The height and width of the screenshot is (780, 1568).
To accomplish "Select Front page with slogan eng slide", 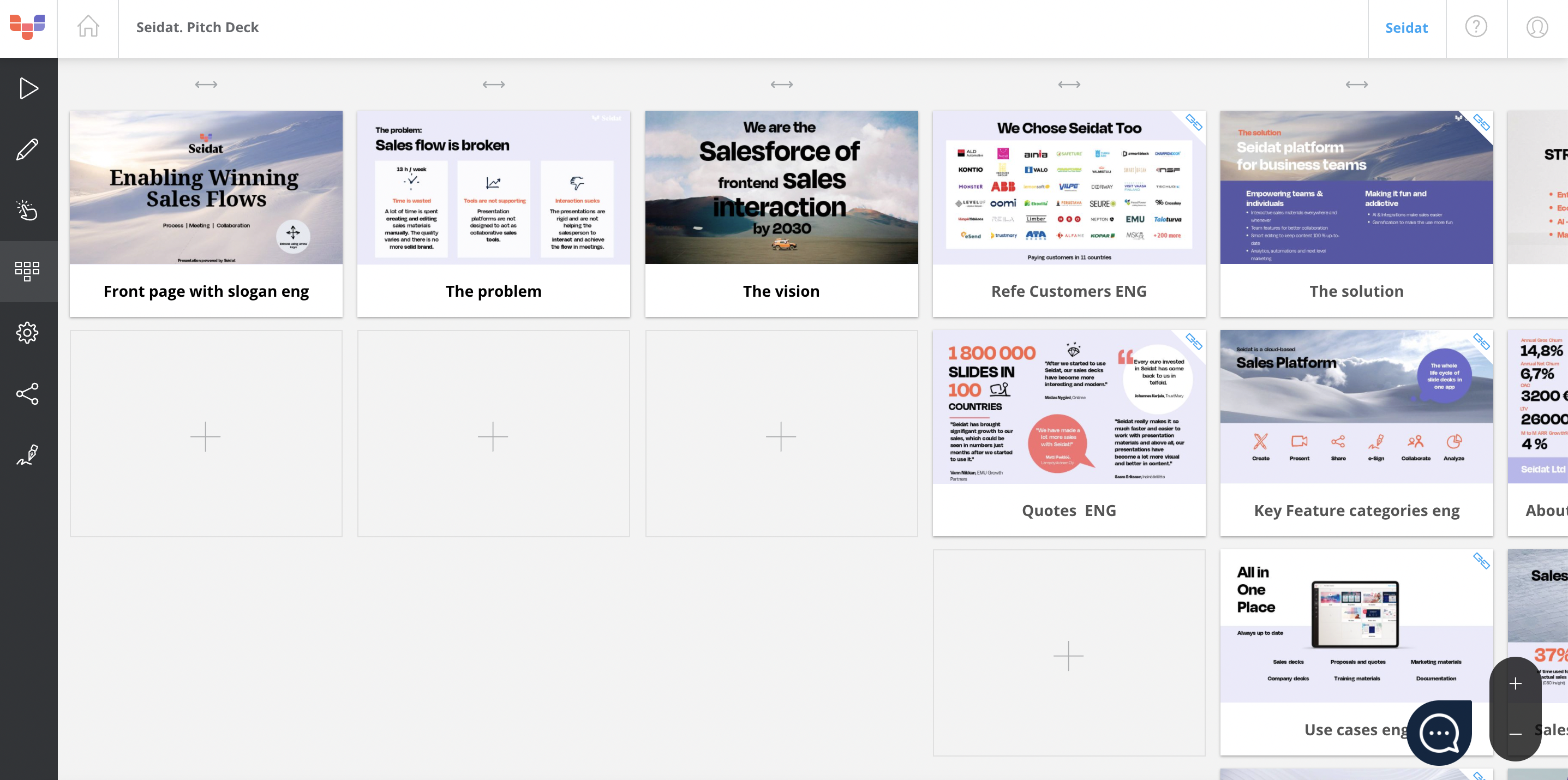I will [206, 188].
